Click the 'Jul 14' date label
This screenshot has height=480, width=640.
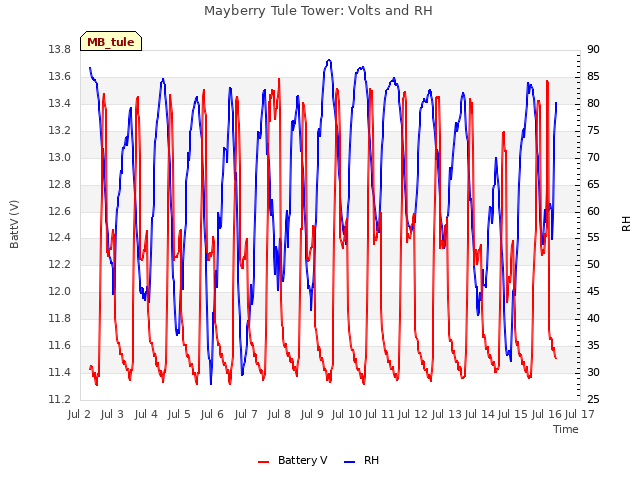coord(480,414)
